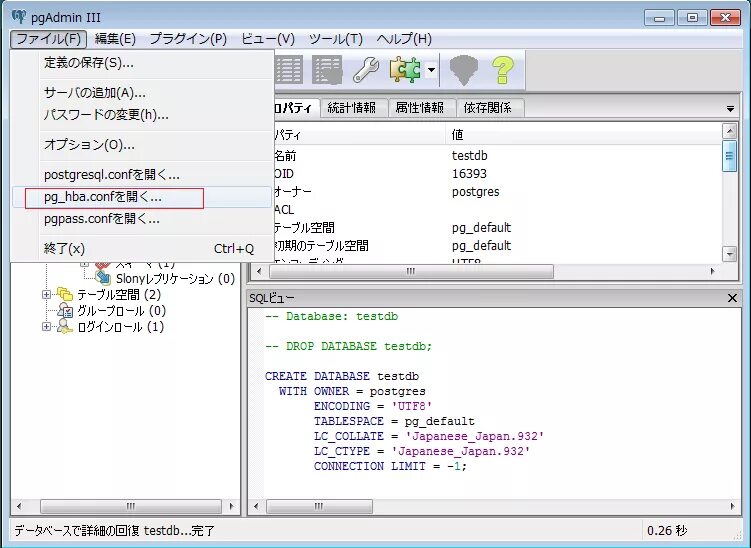The width and height of the screenshot is (751, 548).
Task: Expand the ログインロール (1) node
Action: 46,327
